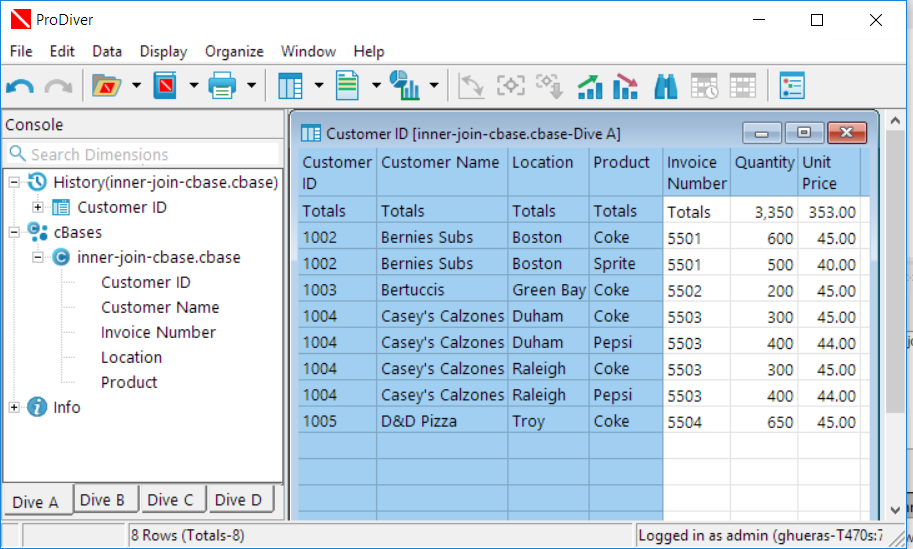Click the Unit Price column header

pos(829,172)
